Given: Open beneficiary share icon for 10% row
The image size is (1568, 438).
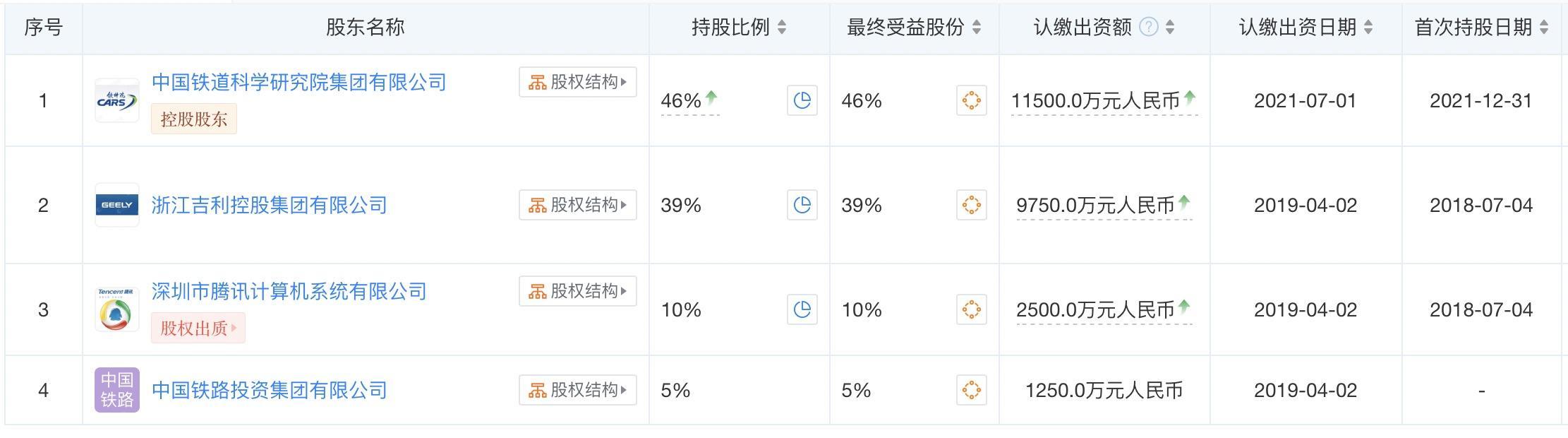Looking at the screenshot, I should click(x=971, y=309).
